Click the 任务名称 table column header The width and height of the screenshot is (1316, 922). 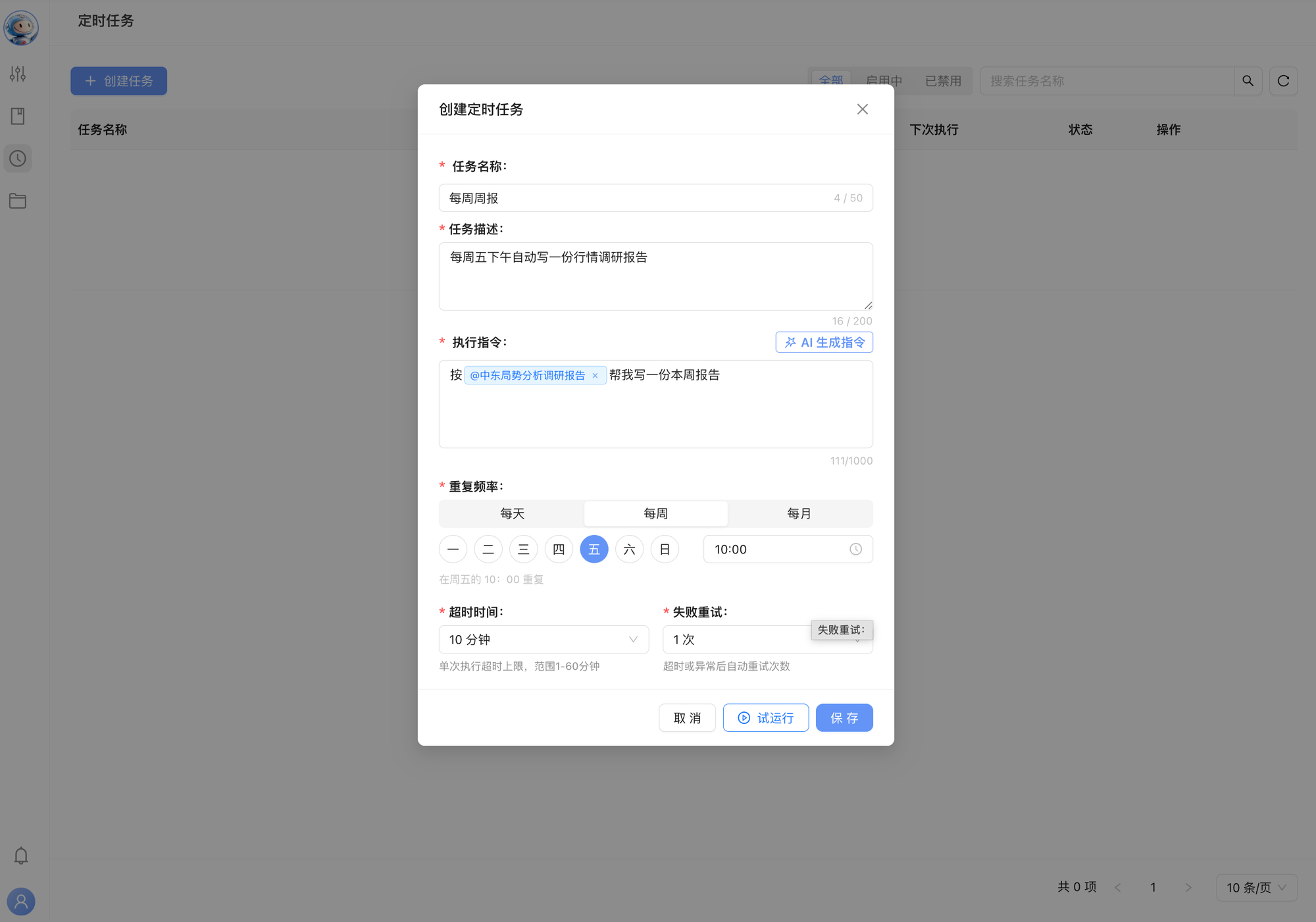(103, 130)
